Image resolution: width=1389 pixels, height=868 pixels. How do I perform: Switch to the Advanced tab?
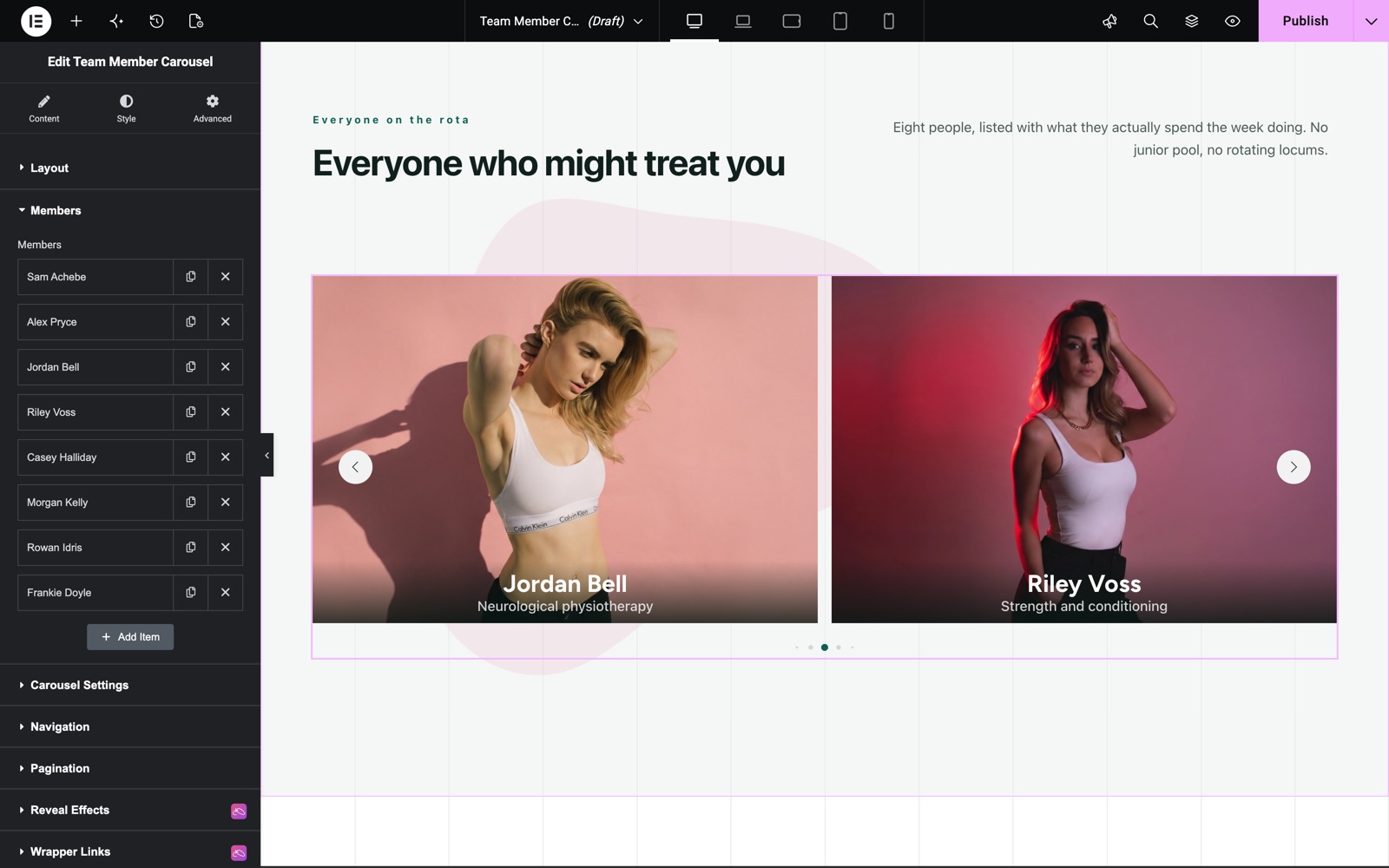point(213,108)
